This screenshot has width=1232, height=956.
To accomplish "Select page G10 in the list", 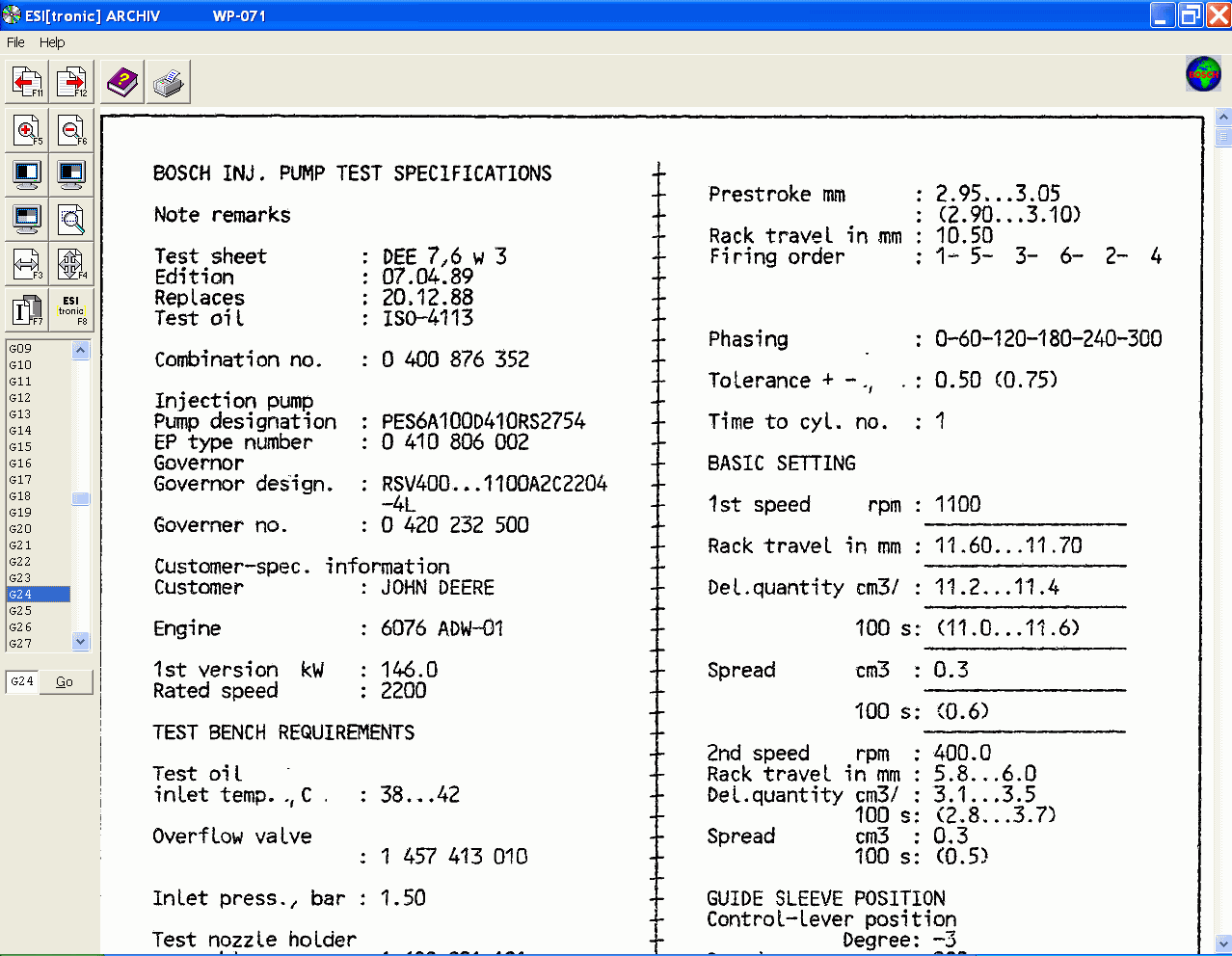I will pyautogui.click(x=39, y=364).
